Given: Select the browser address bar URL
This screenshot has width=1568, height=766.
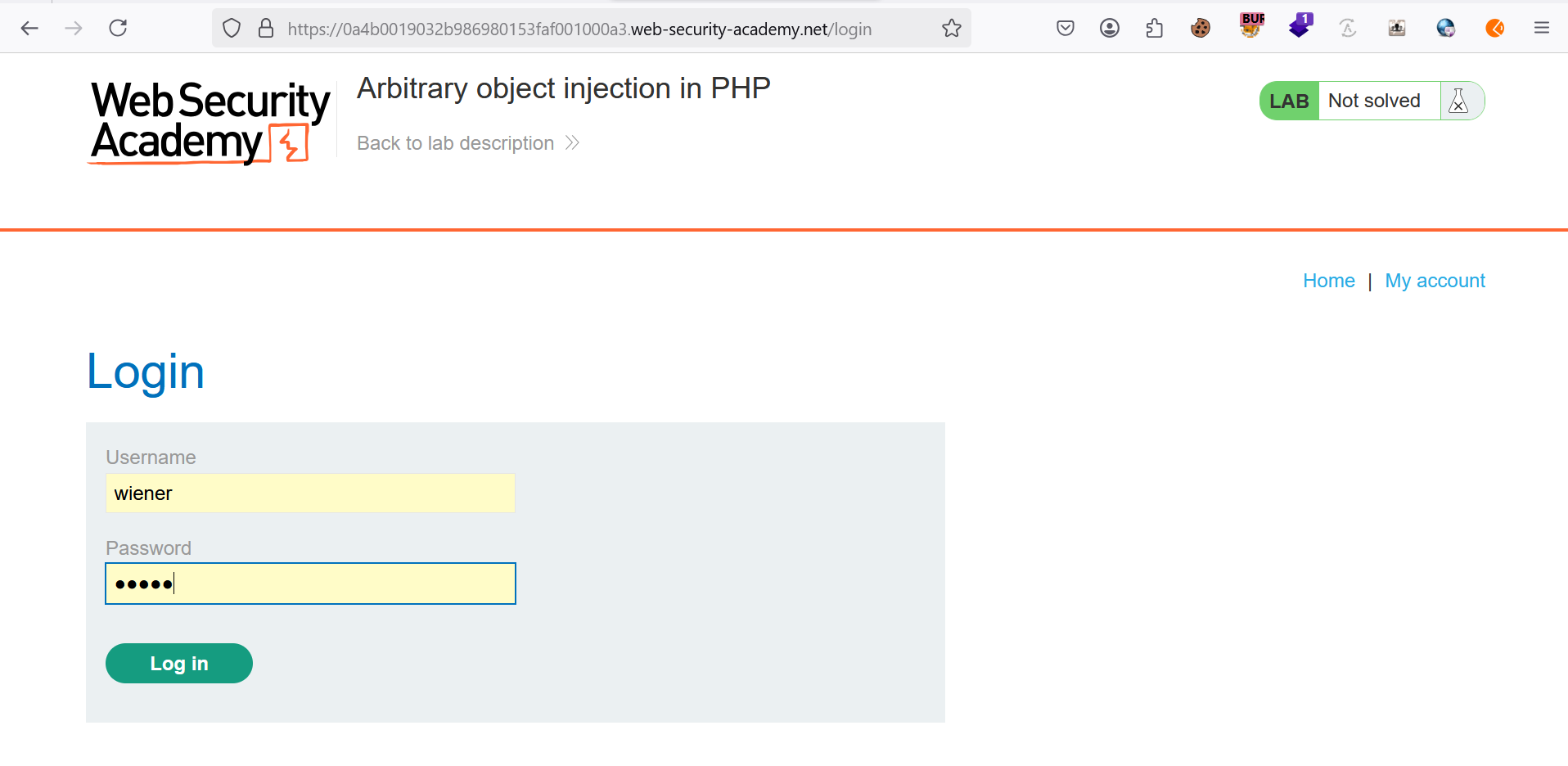Looking at the screenshot, I should click(579, 29).
